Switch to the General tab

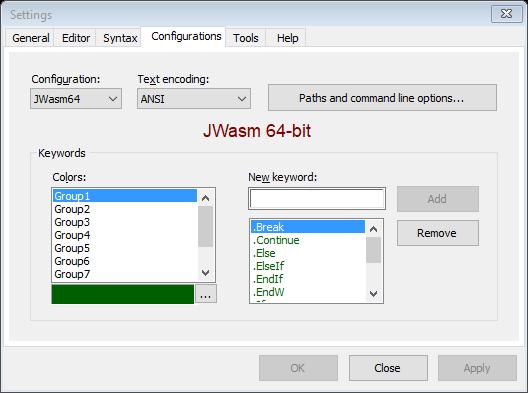(x=30, y=38)
